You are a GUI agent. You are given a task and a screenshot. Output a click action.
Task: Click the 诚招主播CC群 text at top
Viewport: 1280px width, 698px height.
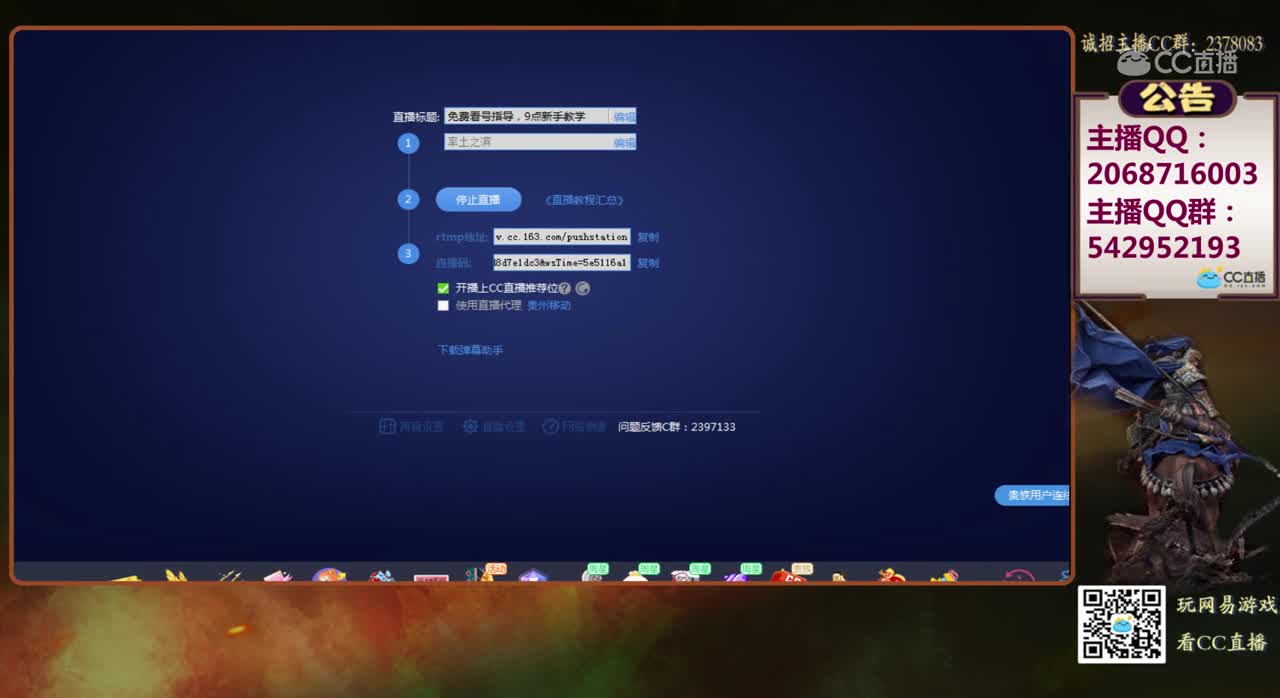click(x=1172, y=43)
